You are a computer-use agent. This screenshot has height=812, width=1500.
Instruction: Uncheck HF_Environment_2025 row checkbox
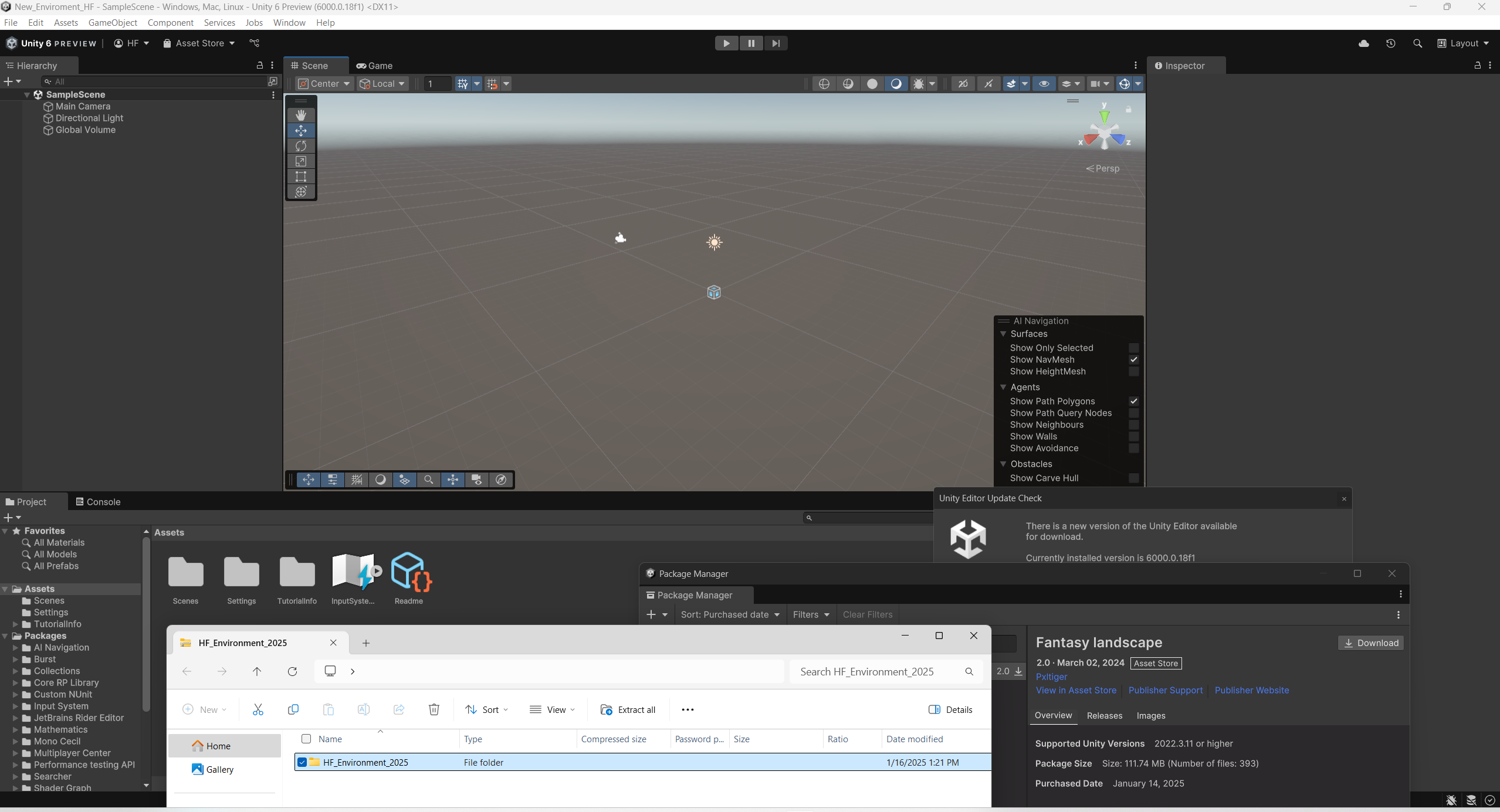point(302,762)
